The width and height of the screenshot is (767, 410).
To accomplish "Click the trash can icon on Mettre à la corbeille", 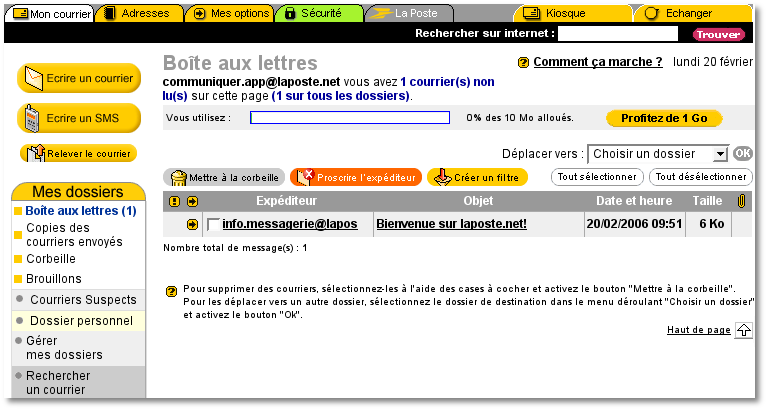I will coord(179,178).
